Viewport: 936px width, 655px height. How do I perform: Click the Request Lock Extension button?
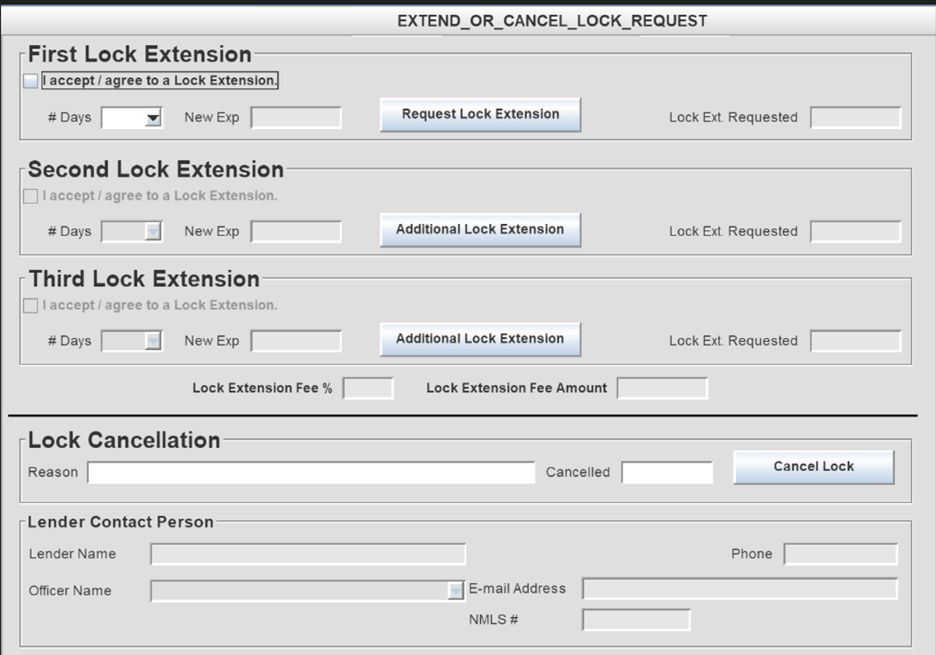point(480,115)
